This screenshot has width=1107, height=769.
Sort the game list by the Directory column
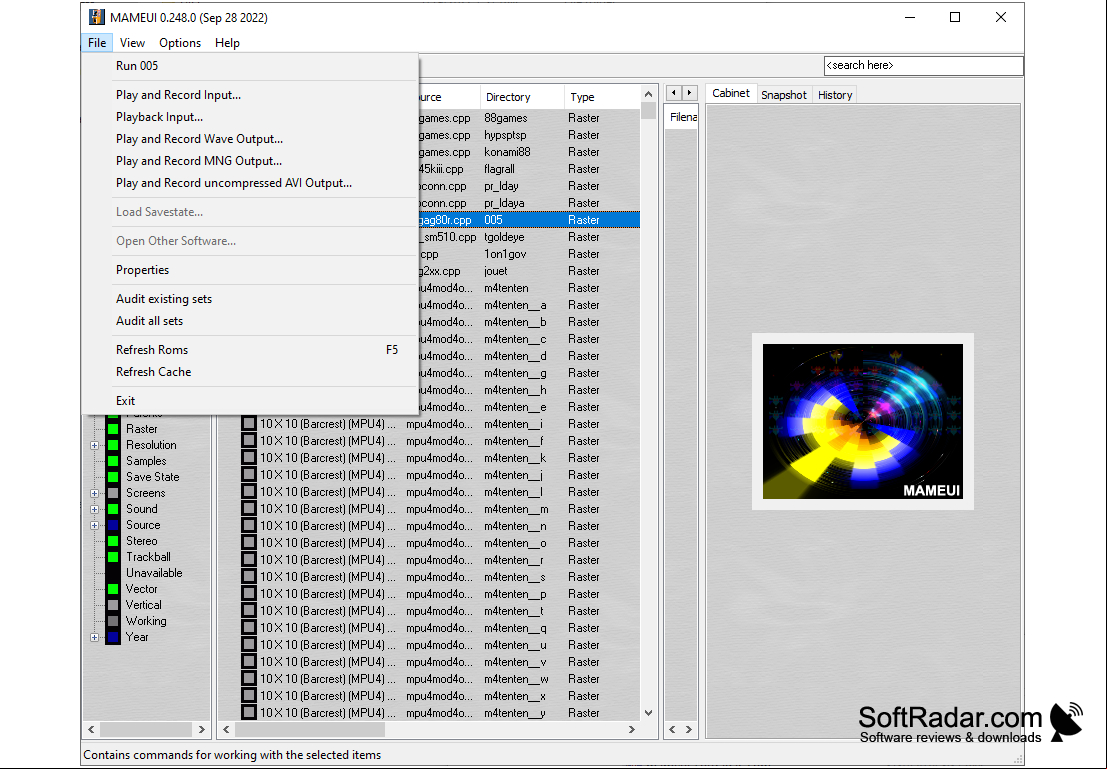coord(522,97)
